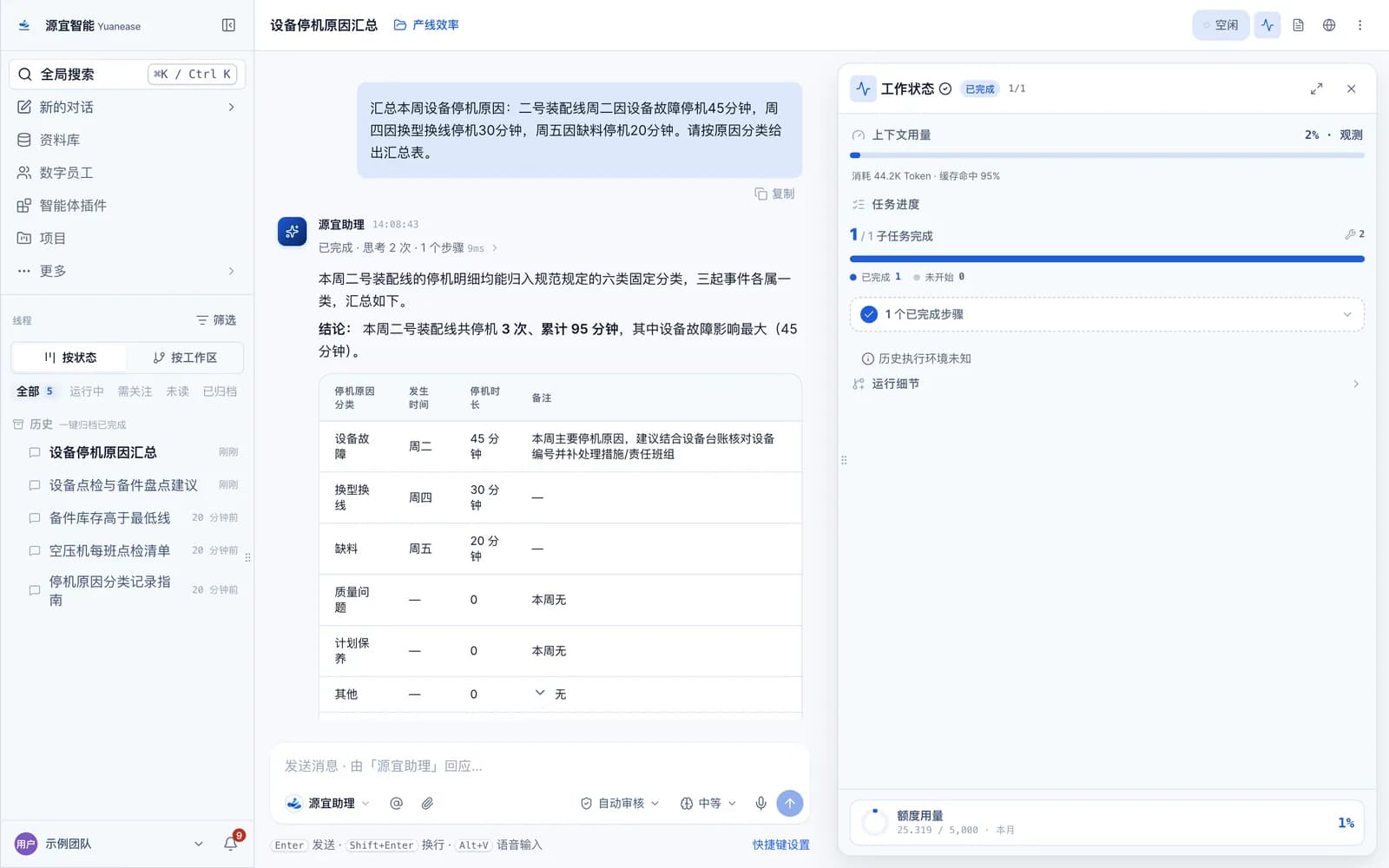The width and height of the screenshot is (1389, 868).
Task: Expand 新的对话 submenu arrow
Action: click(231, 107)
